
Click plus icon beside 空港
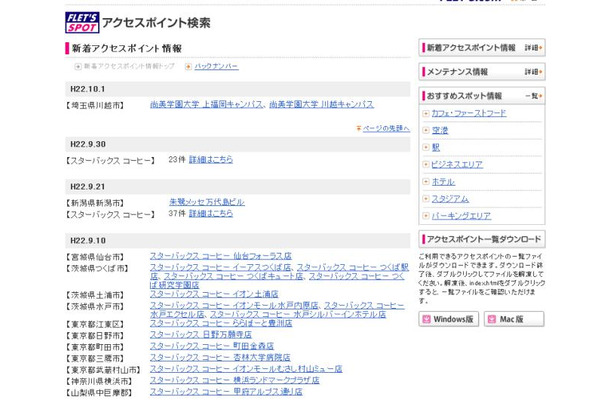(426, 130)
